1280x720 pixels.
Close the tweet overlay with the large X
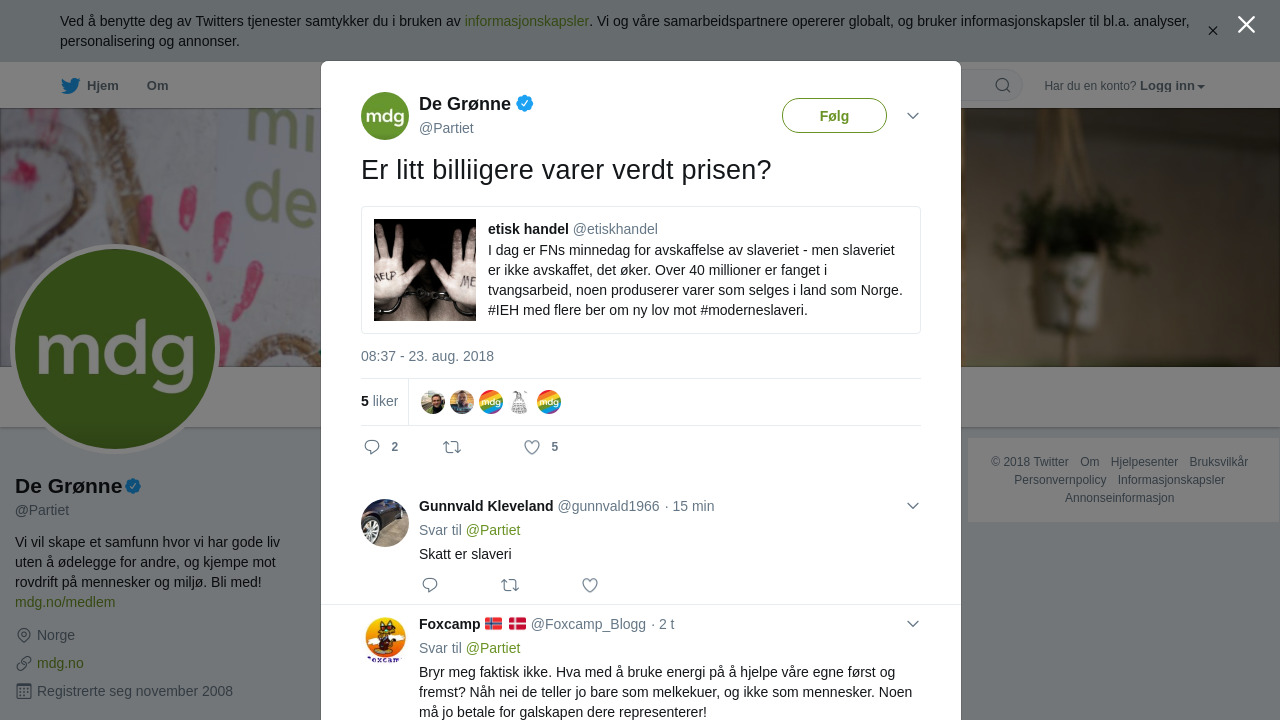[1246, 25]
